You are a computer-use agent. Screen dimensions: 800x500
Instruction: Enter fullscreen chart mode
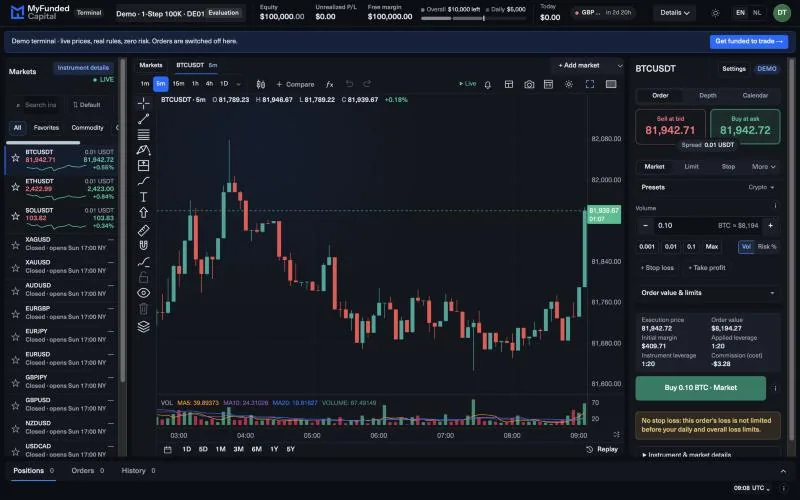point(590,84)
